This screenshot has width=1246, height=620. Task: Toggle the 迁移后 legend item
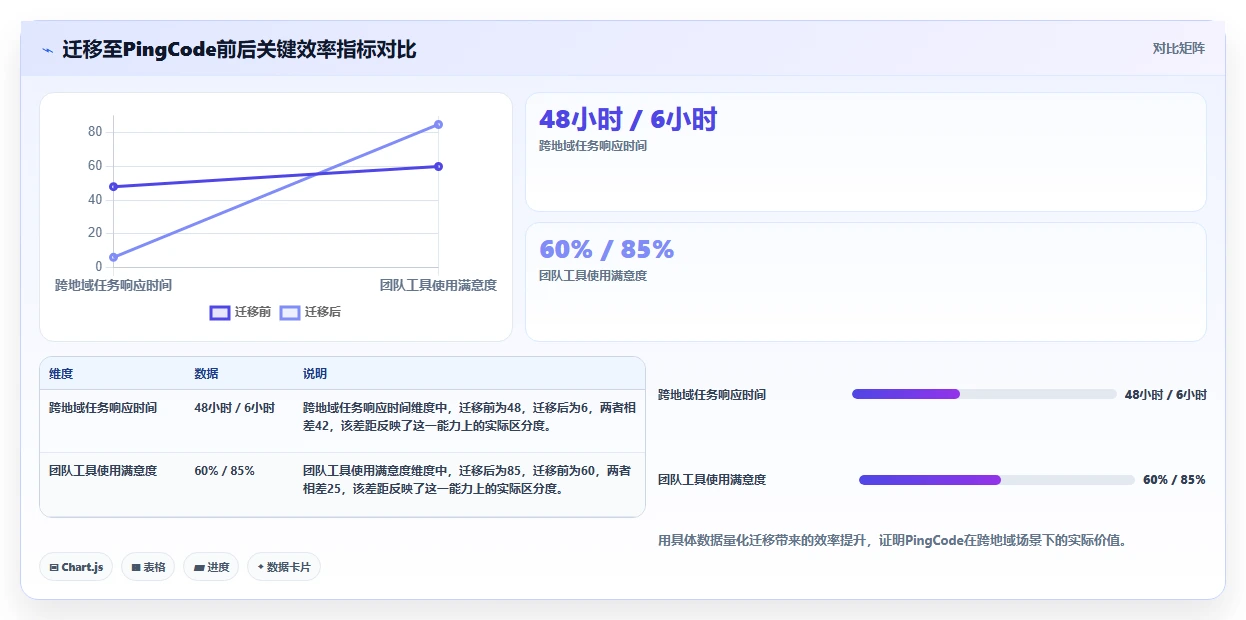click(x=310, y=312)
